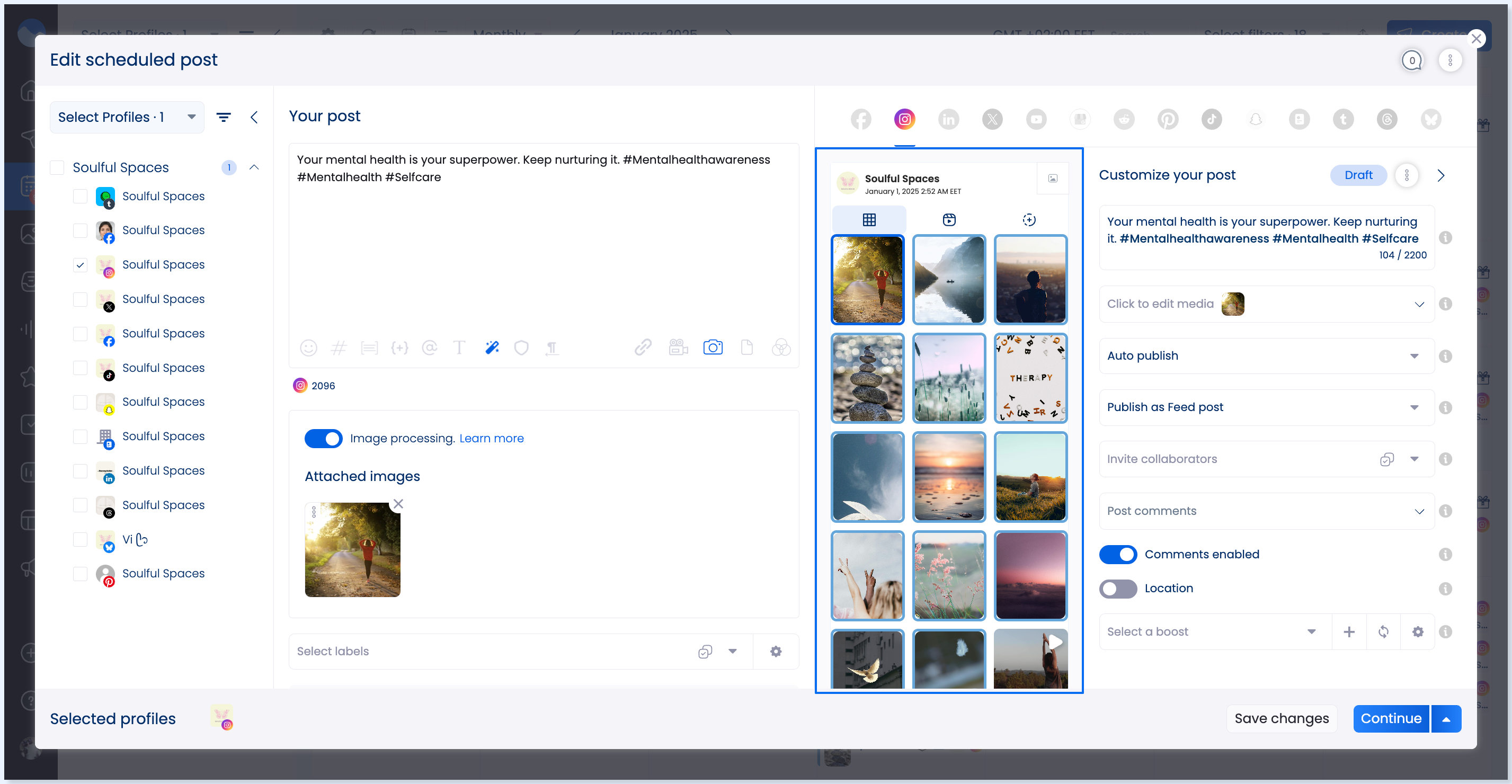Attach a video with the camcorder icon

coord(678,348)
